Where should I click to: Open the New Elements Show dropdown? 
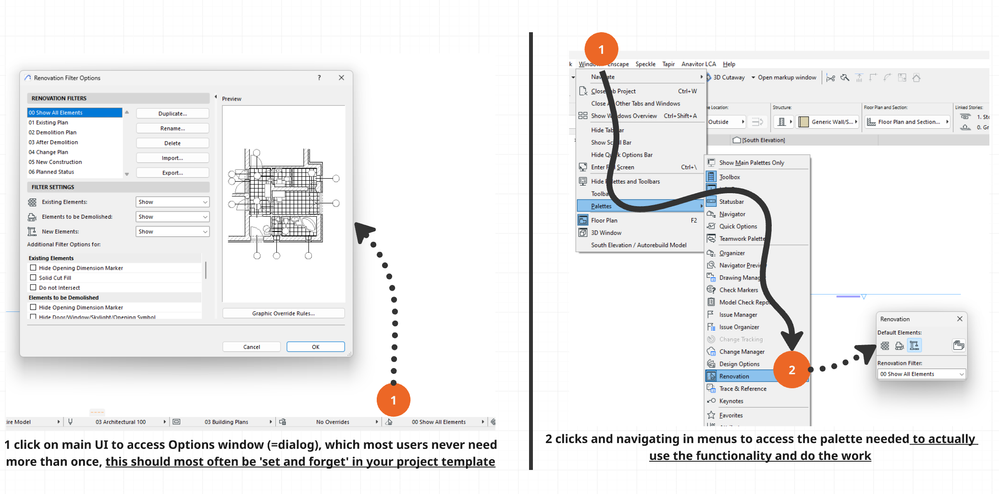(x=173, y=232)
